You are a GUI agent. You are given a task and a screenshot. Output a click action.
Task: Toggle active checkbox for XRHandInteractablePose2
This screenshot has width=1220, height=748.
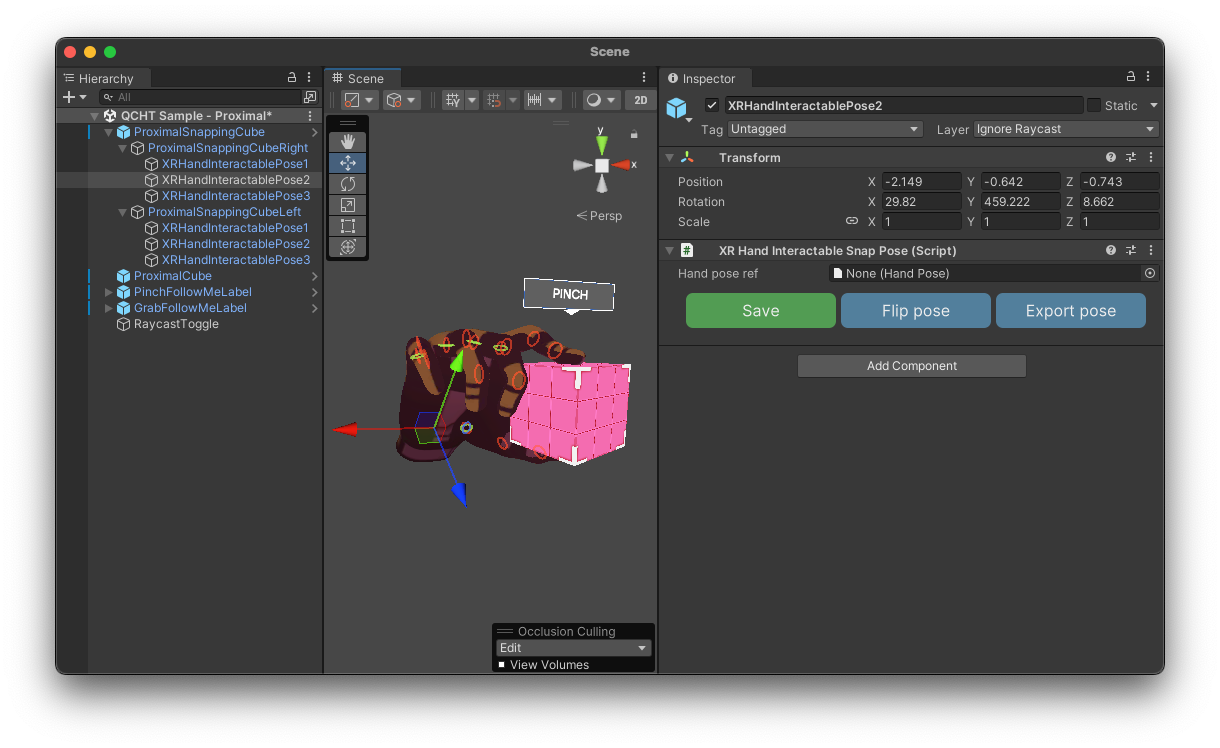(x=712, y=105)
